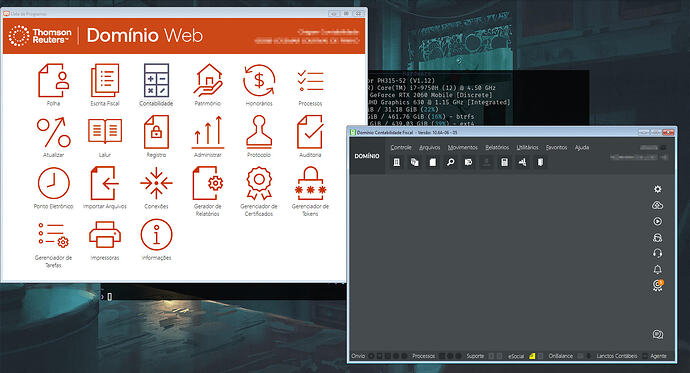This screenshot has height=373, width=690.
Task: Open the Lalur book icon
Action: [x=105, y=131]
